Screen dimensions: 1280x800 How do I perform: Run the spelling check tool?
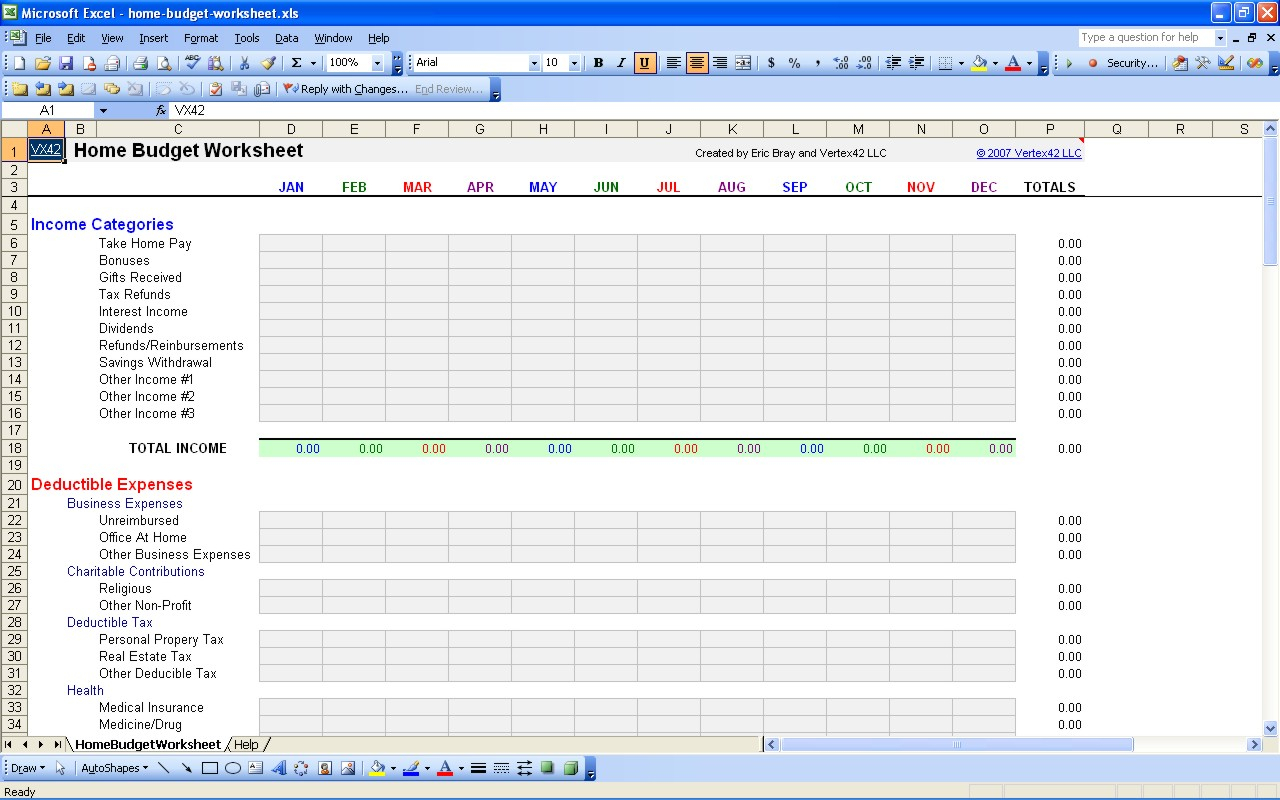pos(192,63)
